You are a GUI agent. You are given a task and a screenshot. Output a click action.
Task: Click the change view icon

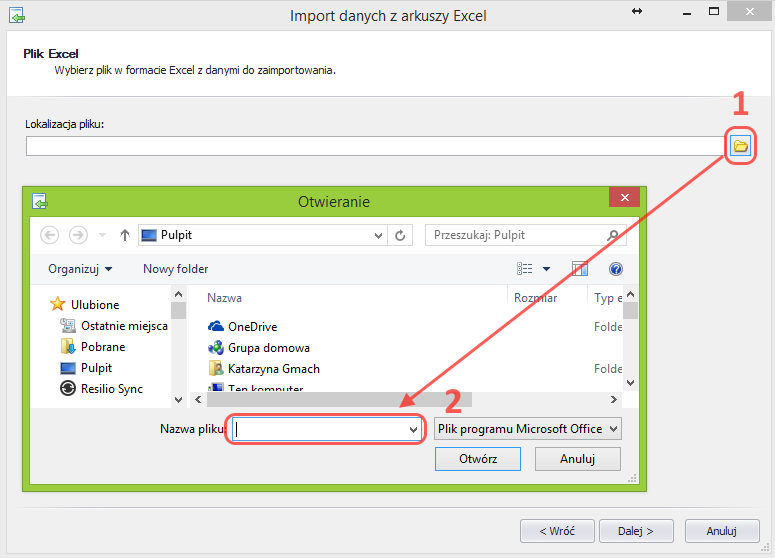[525, 269]
